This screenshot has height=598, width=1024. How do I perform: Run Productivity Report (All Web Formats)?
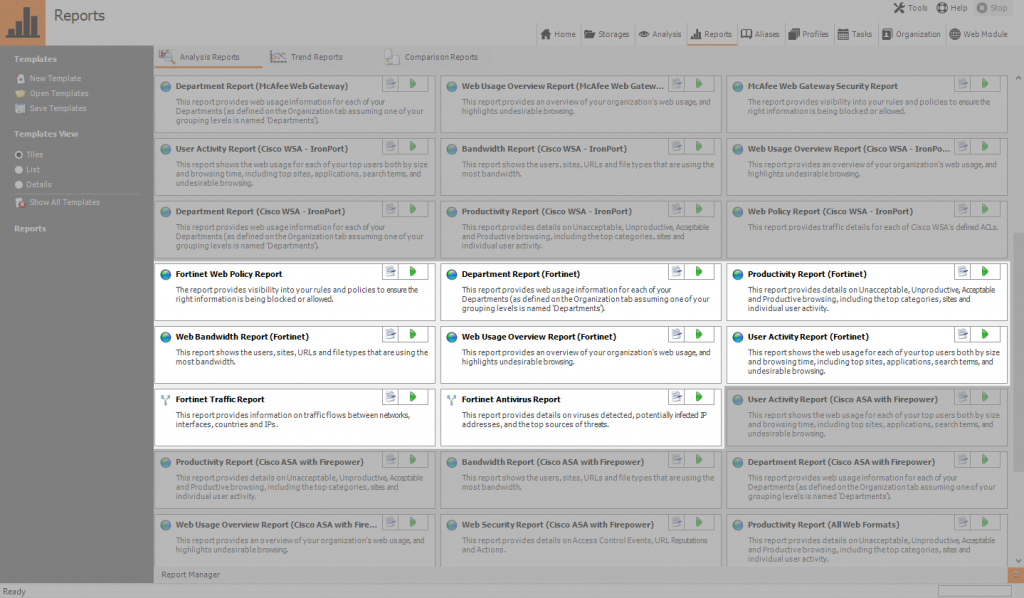point(985,522)
